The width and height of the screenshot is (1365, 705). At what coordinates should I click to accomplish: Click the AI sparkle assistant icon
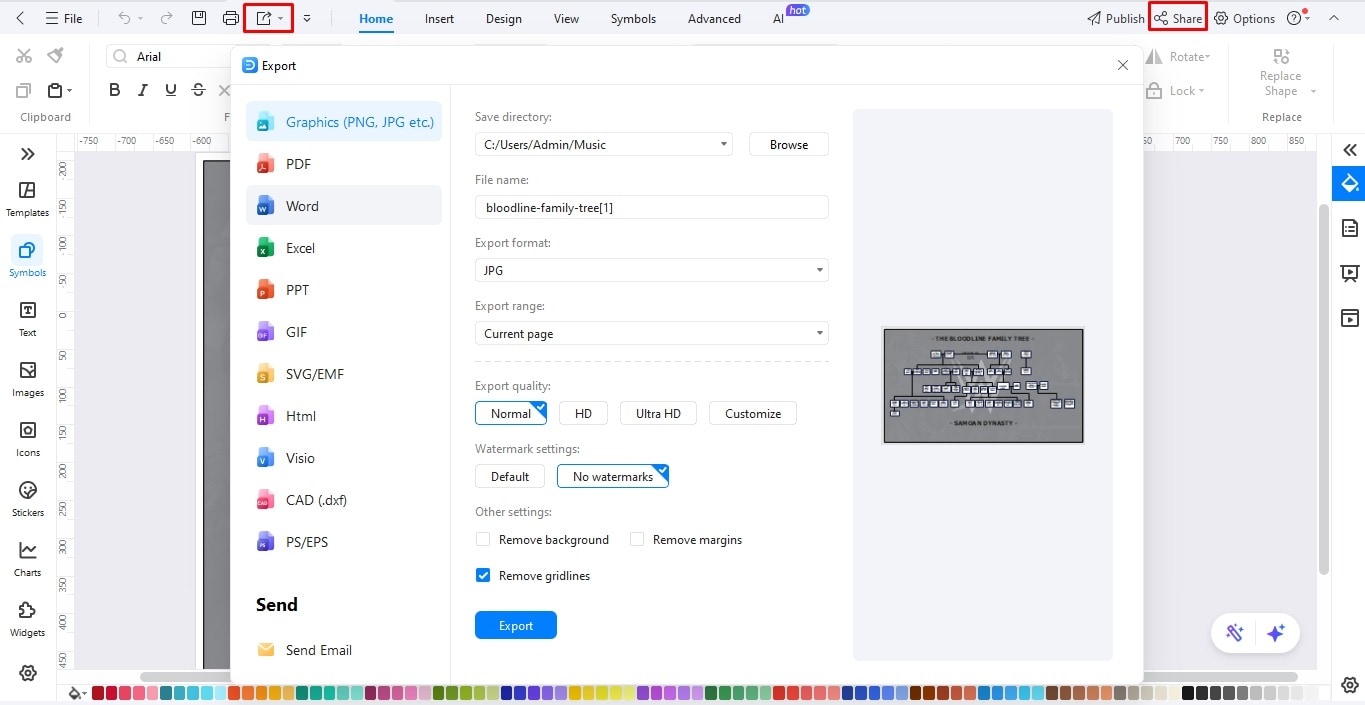(1275, 633)
